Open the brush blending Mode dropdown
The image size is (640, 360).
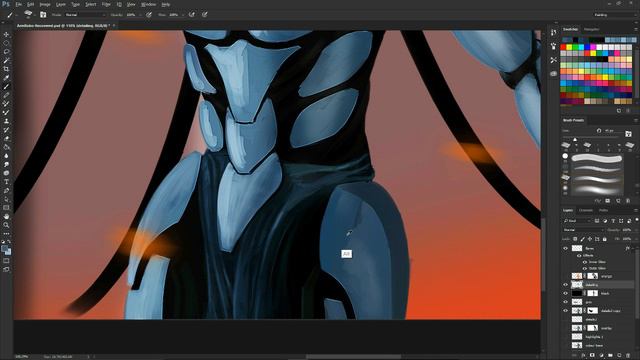coord(85,15)
